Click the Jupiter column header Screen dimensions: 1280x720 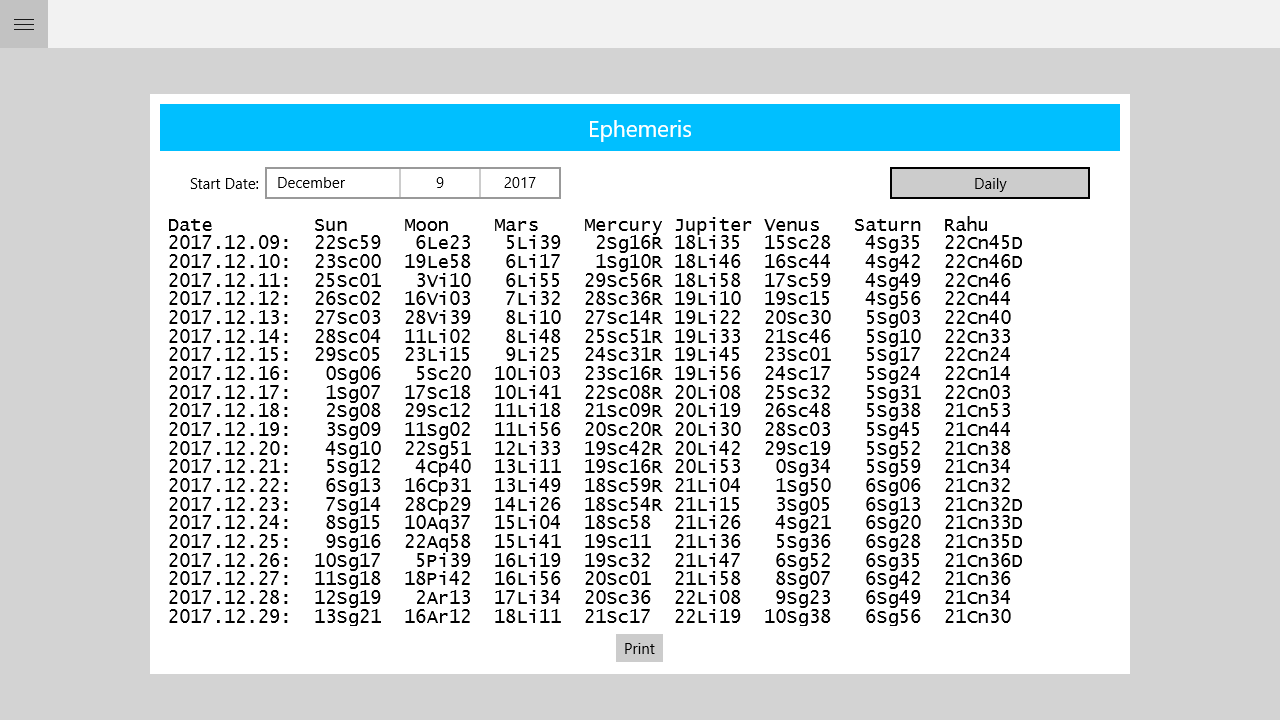pyautogui.click(x=713, y=225)
